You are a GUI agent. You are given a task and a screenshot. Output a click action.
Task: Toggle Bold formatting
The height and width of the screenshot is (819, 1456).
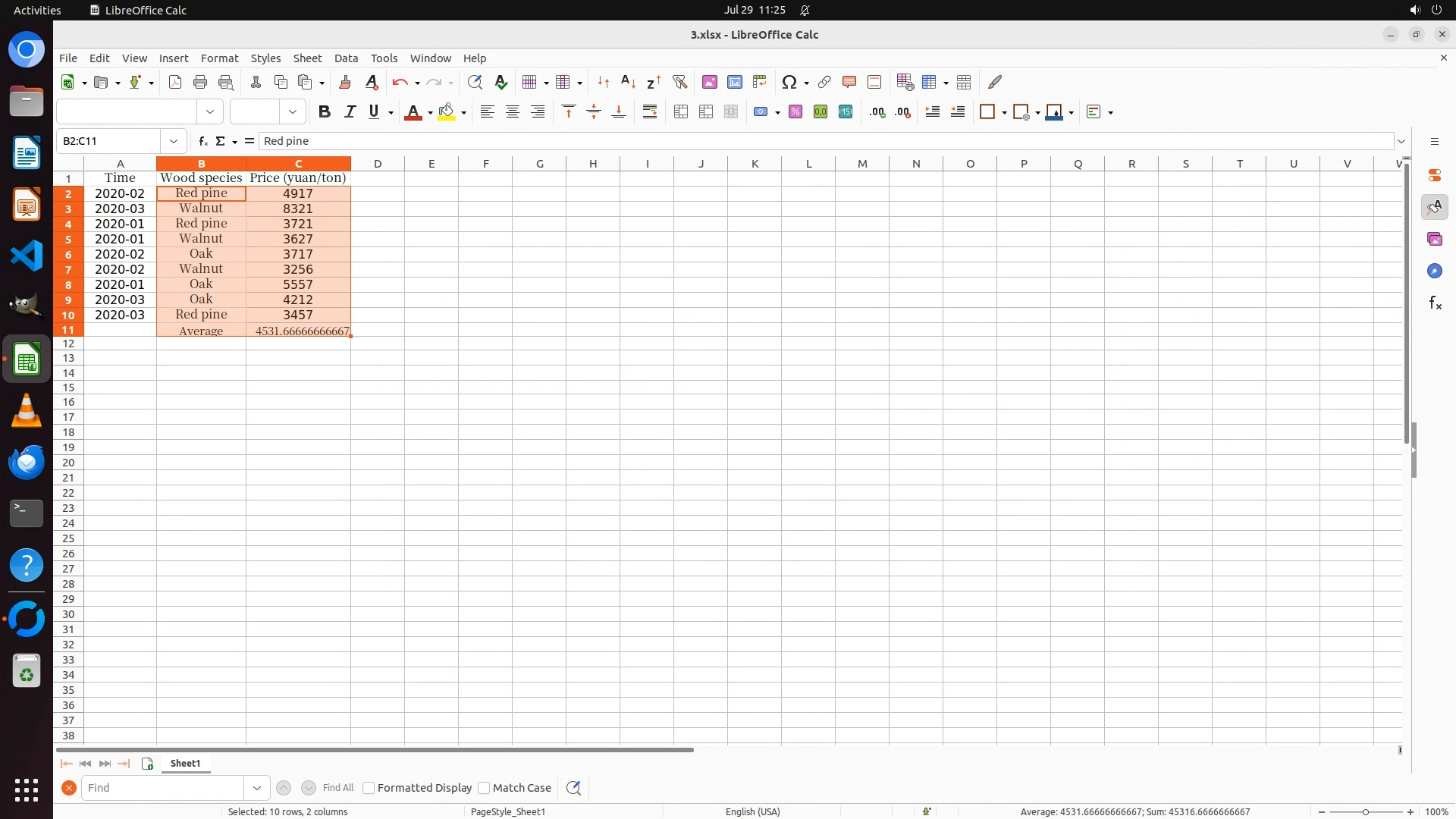pyautogui.click(x=325, y=112)
